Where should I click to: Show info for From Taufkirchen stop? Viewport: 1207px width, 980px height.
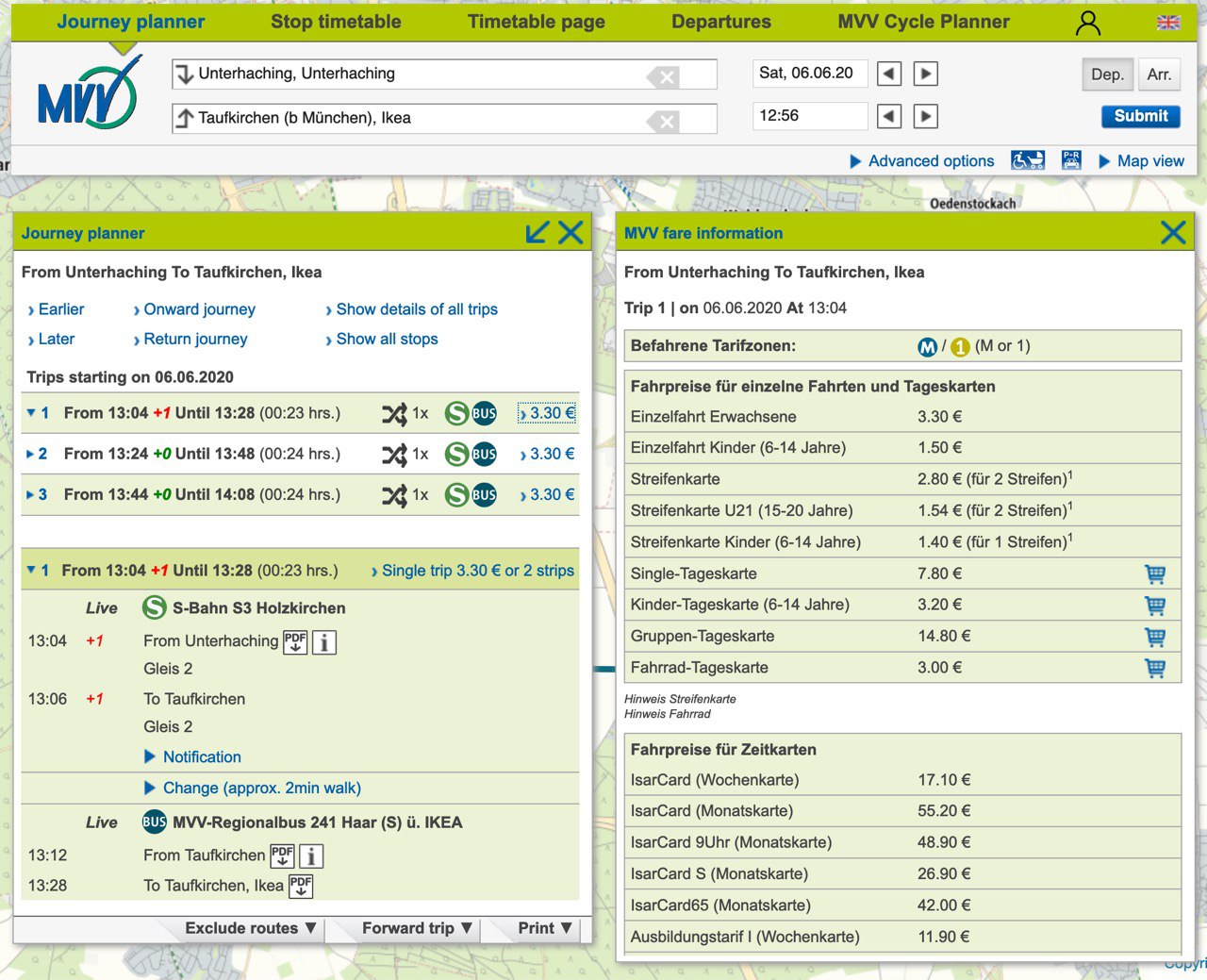point(311,855)
